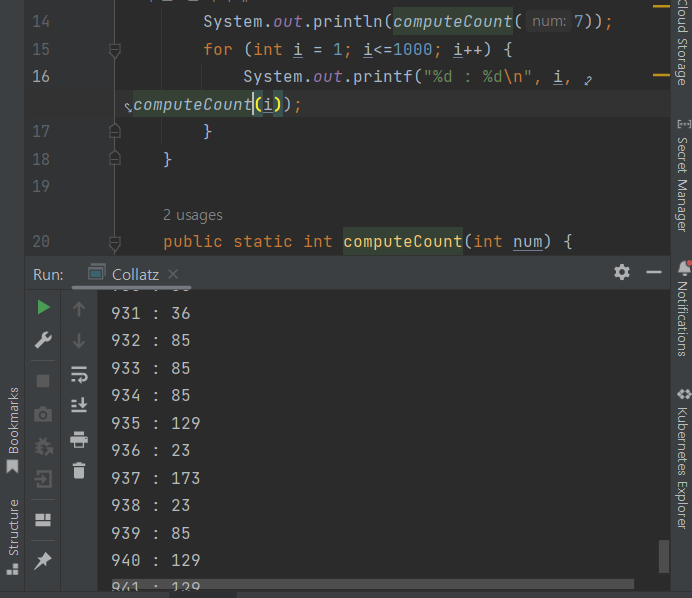
Task: Open Notifications bell icon
Action: point(683,268)
